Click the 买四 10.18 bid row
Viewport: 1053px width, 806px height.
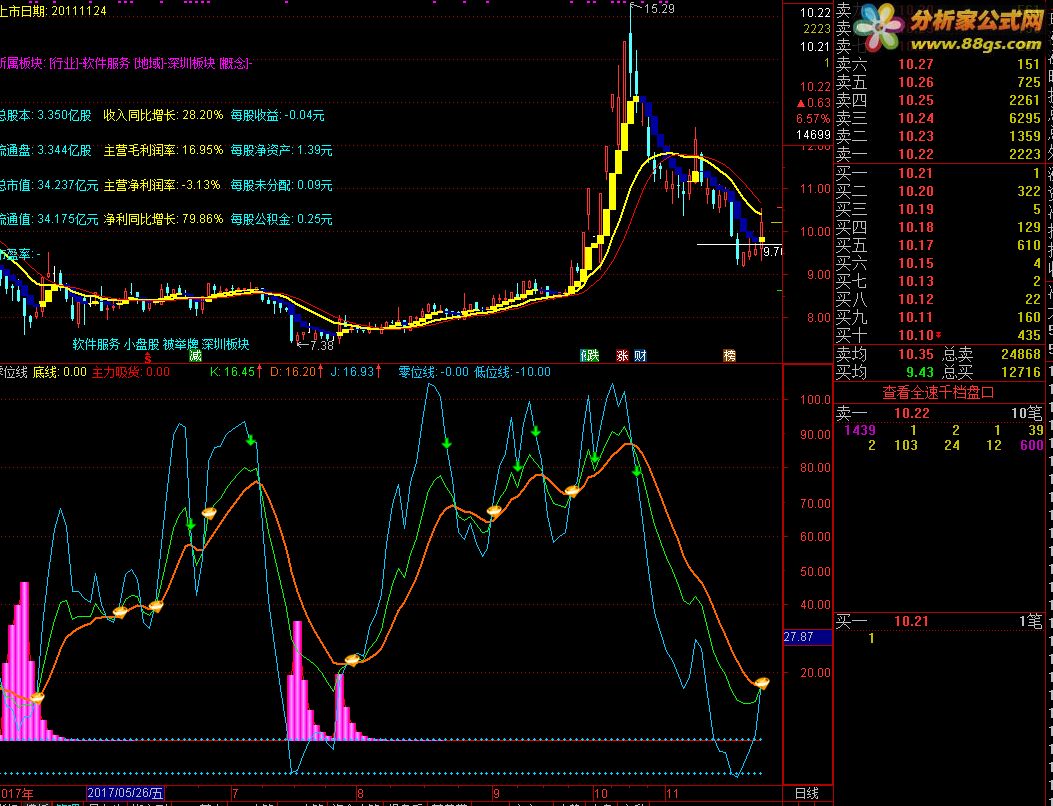(x=938, y=227)
